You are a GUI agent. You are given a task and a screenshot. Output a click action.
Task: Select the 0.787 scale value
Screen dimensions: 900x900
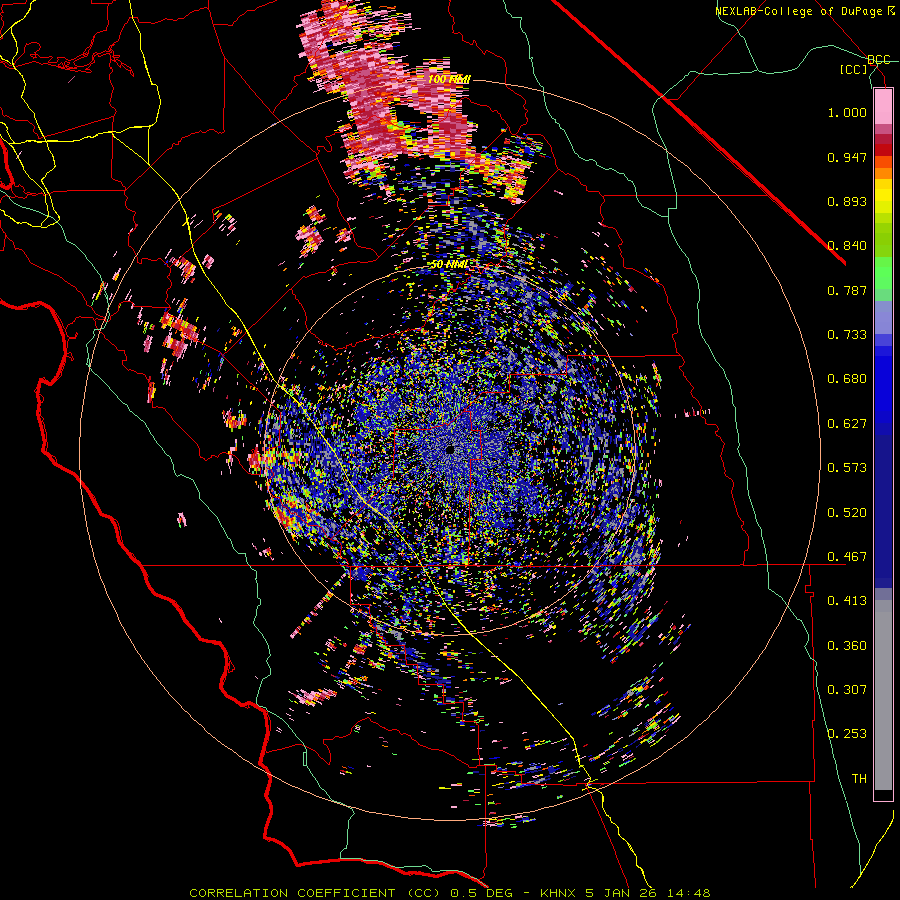847,290
